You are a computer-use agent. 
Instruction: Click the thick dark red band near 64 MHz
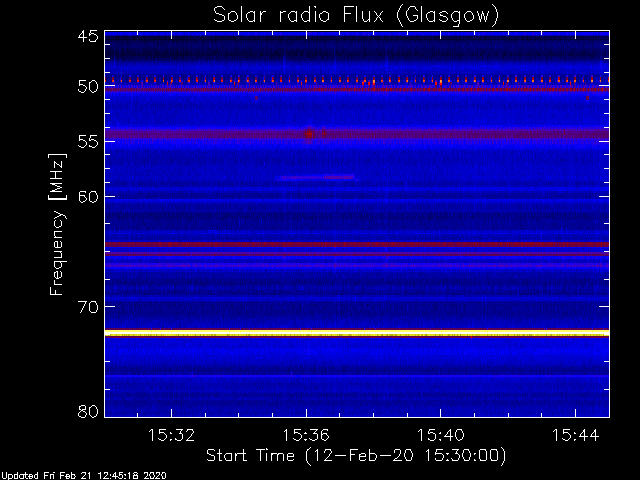(357, 244)
